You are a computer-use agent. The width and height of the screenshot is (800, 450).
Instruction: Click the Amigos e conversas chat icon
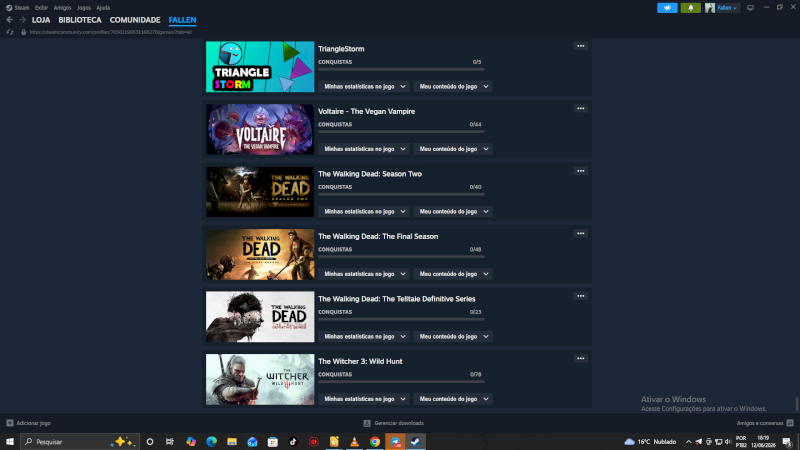coord(790,423)
